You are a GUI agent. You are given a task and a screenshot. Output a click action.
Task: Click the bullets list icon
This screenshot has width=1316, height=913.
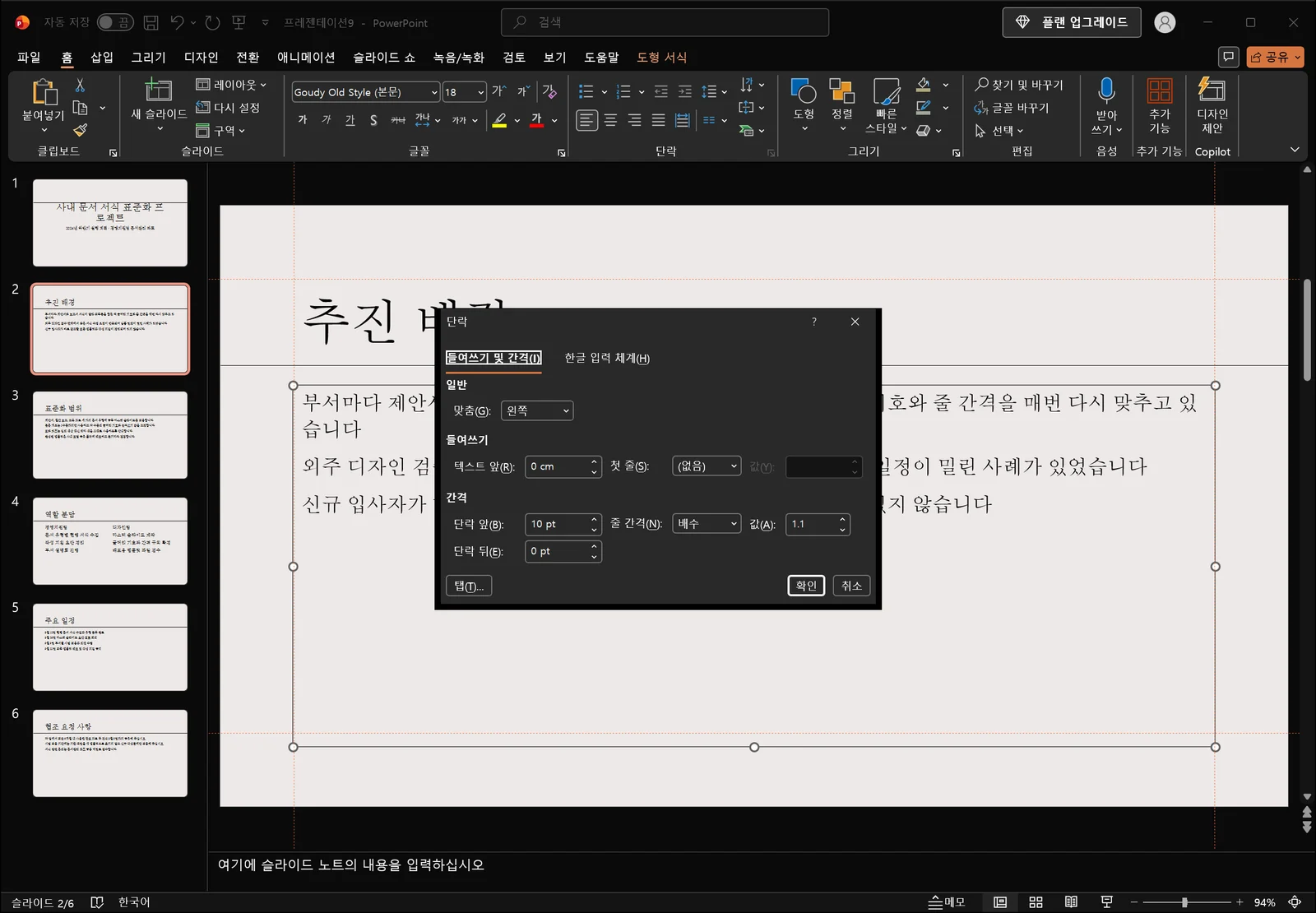point(586,91)
